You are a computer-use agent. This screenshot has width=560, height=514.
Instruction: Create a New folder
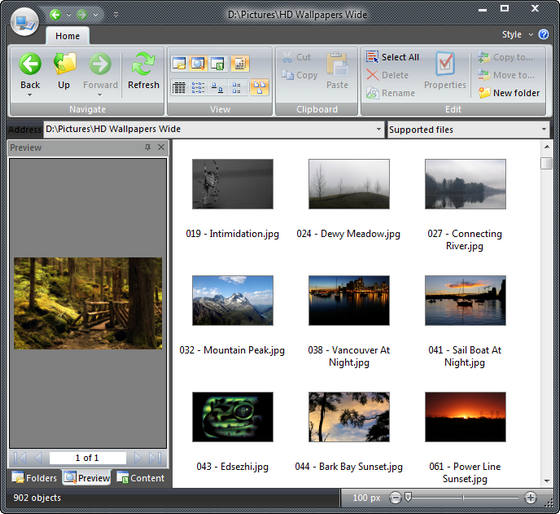(x=509, y=93)
